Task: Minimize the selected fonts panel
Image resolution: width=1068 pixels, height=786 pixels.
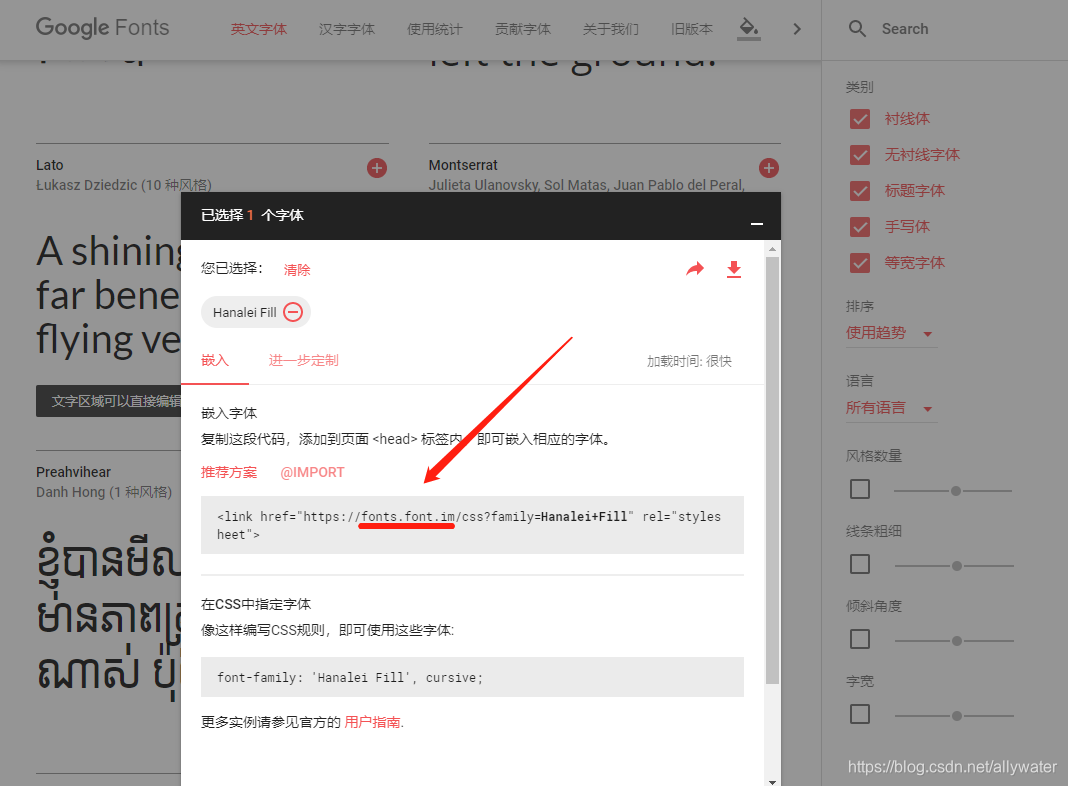Action: [757, 223]
